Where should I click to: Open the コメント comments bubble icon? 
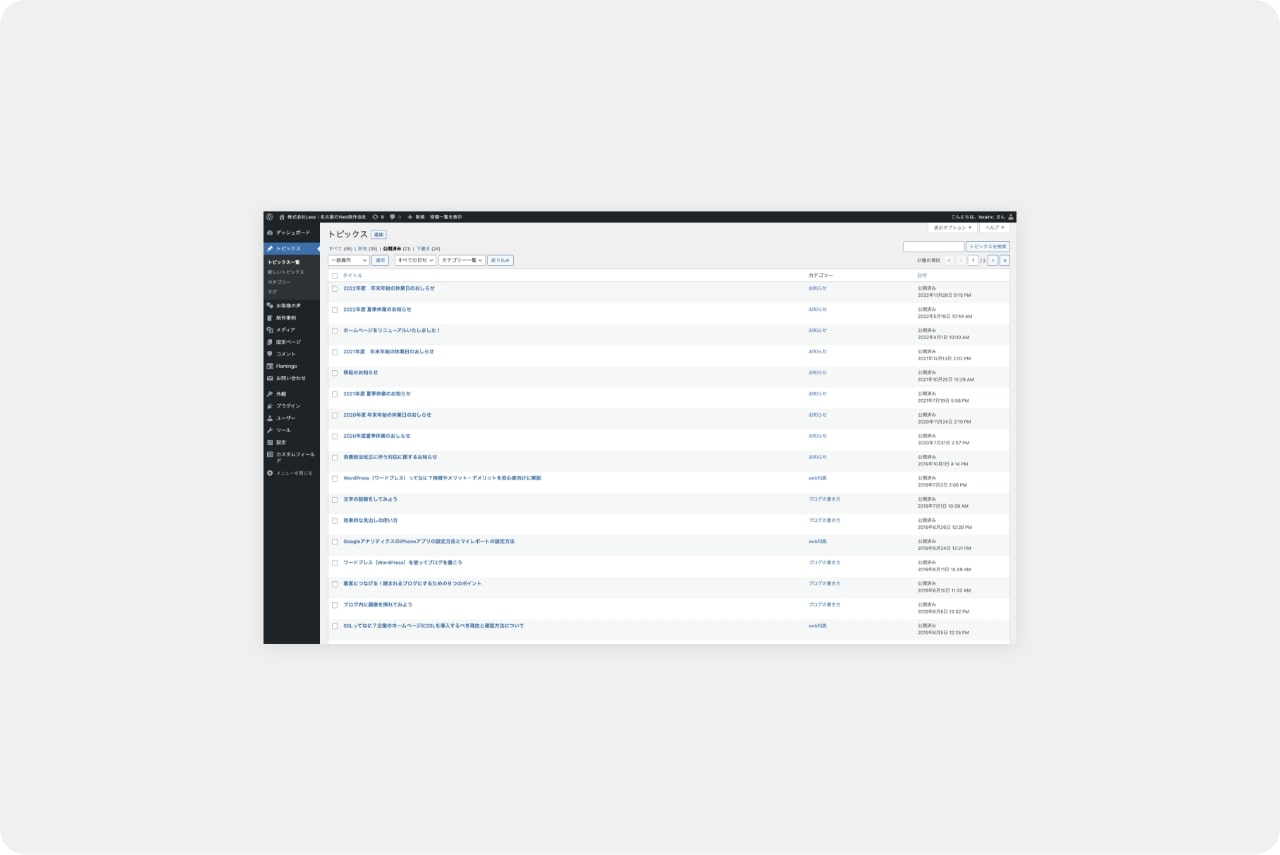pyautogui.click(x=270, y=354)
